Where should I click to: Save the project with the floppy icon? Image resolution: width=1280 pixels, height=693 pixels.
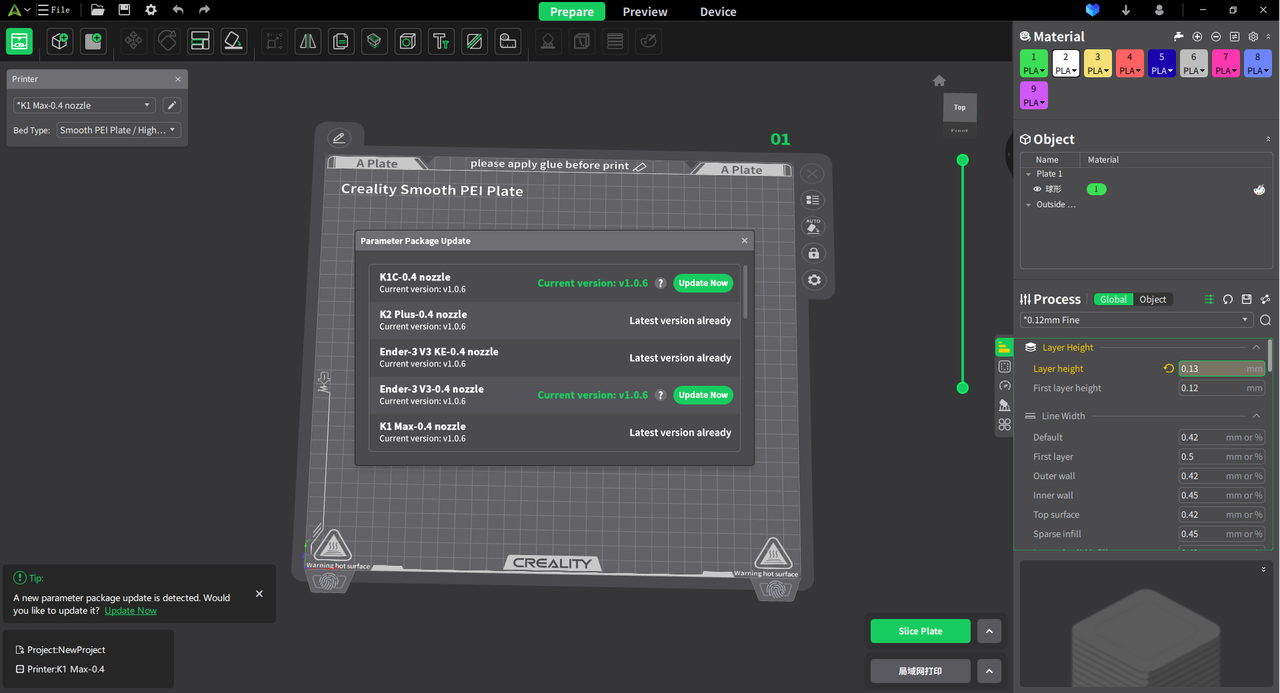click(124, 10)
